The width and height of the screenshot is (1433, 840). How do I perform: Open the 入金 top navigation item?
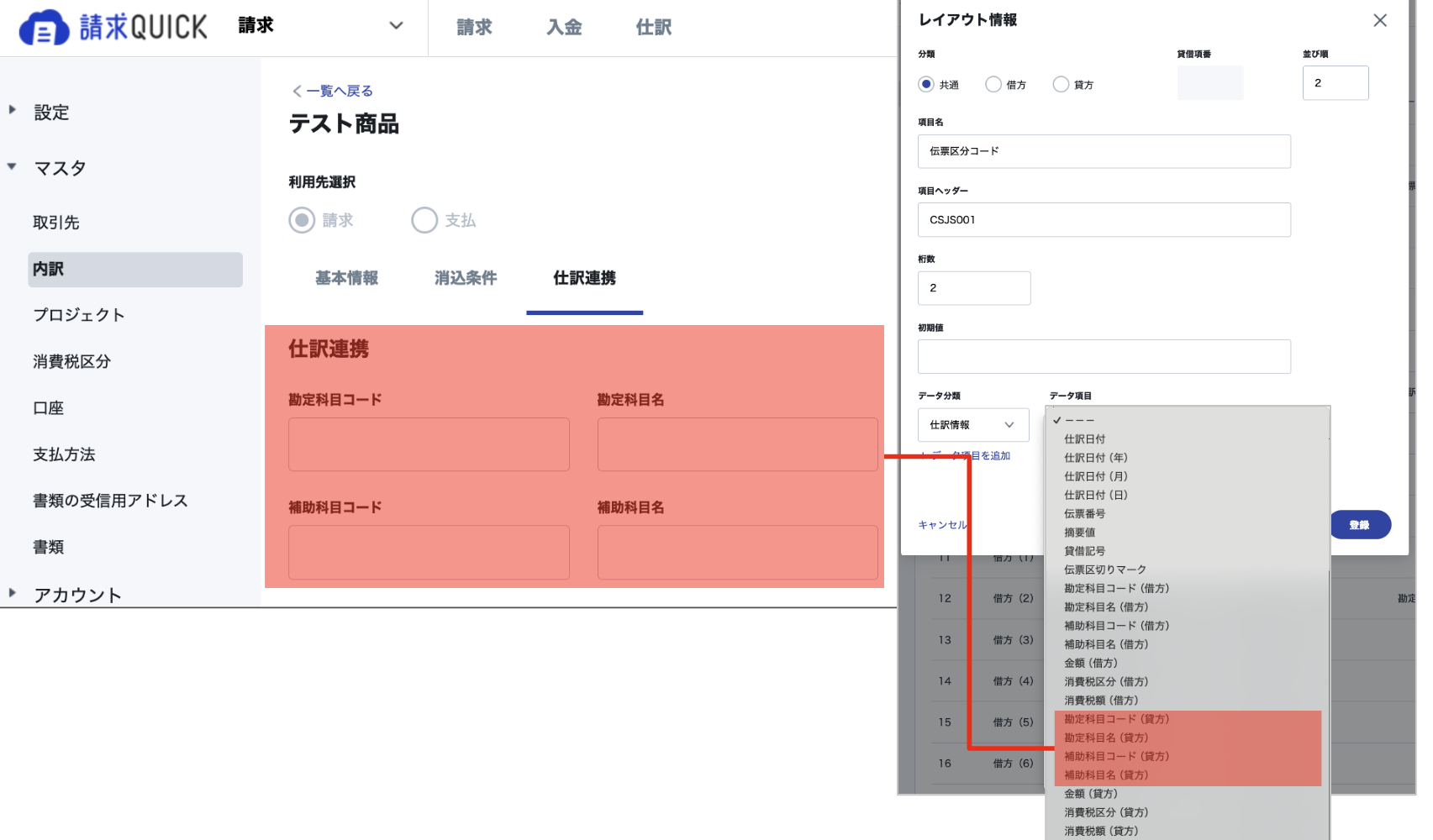(564, 27)
